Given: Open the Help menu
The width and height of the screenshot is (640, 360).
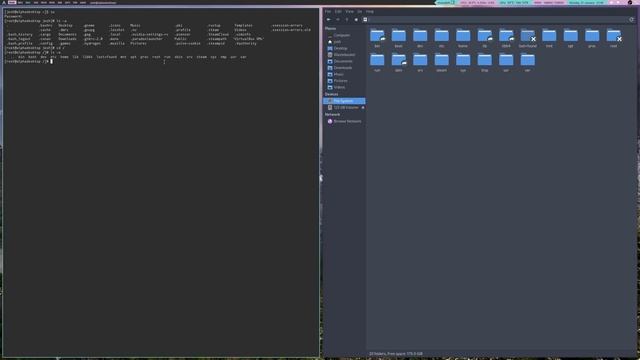Looking at the screenshot, I should pos(370,11).
